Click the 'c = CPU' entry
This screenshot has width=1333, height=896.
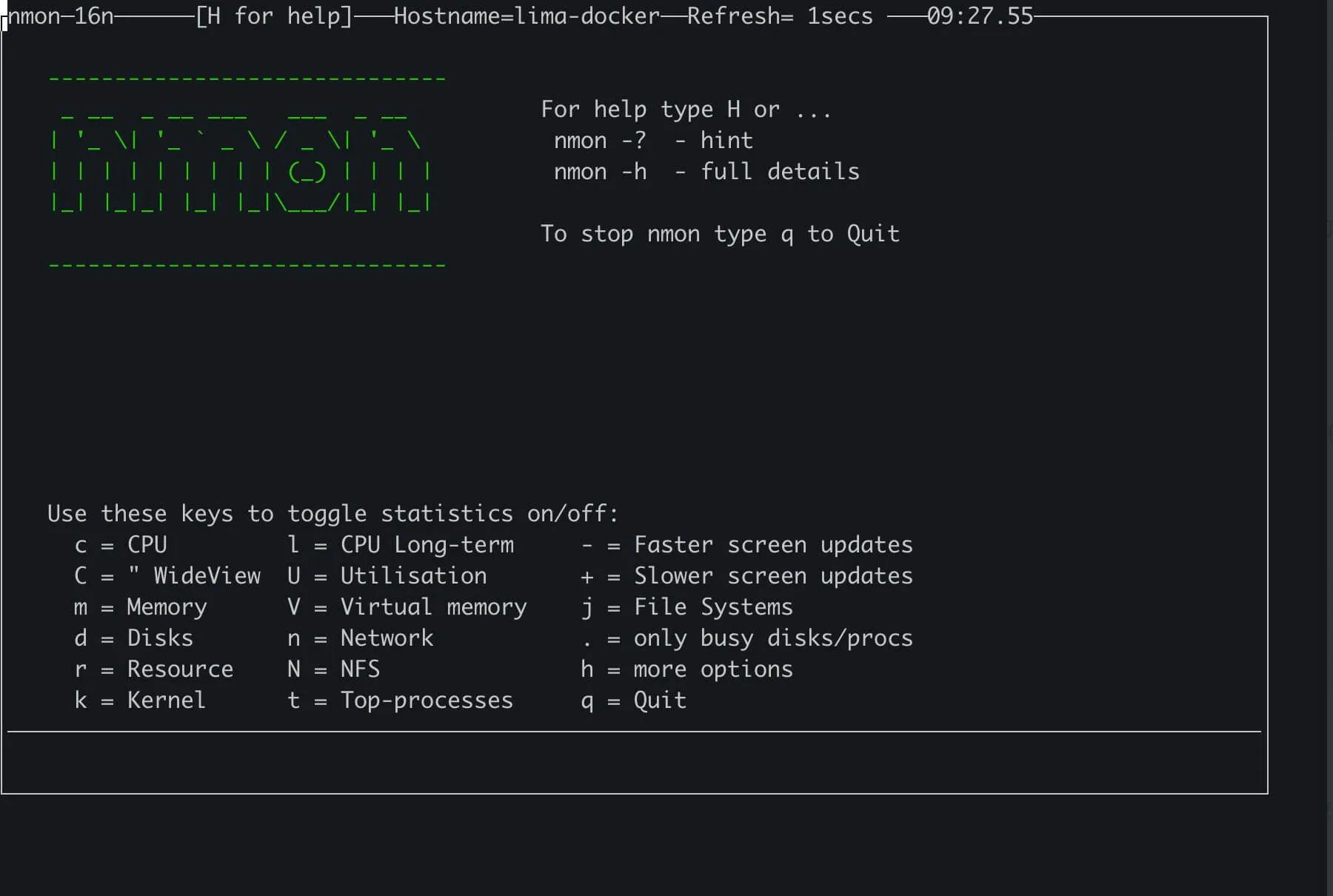121,545
